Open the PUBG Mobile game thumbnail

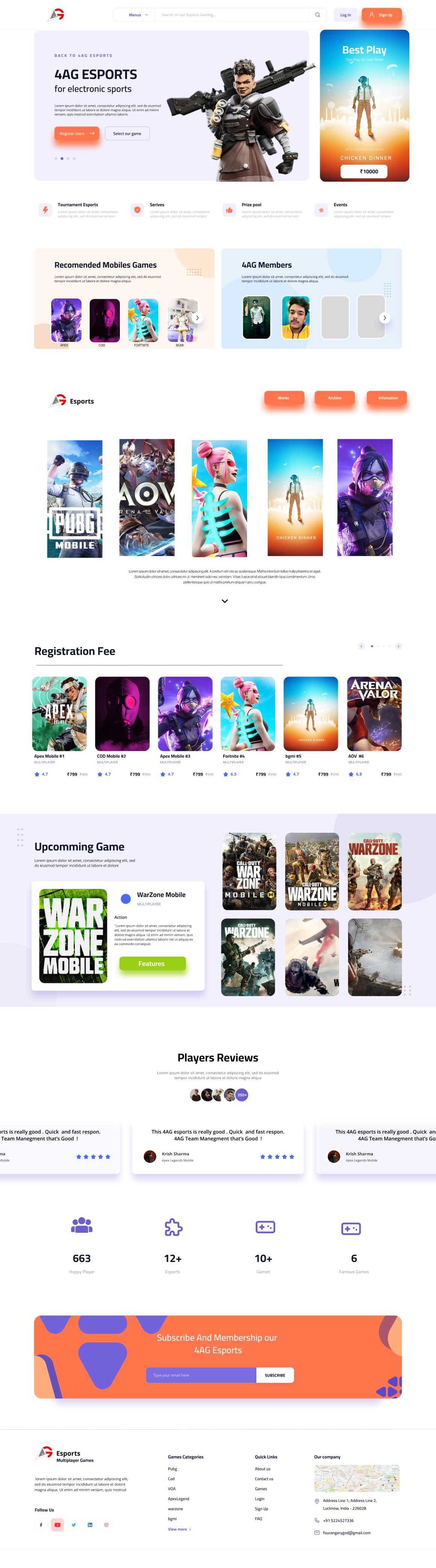75,499
